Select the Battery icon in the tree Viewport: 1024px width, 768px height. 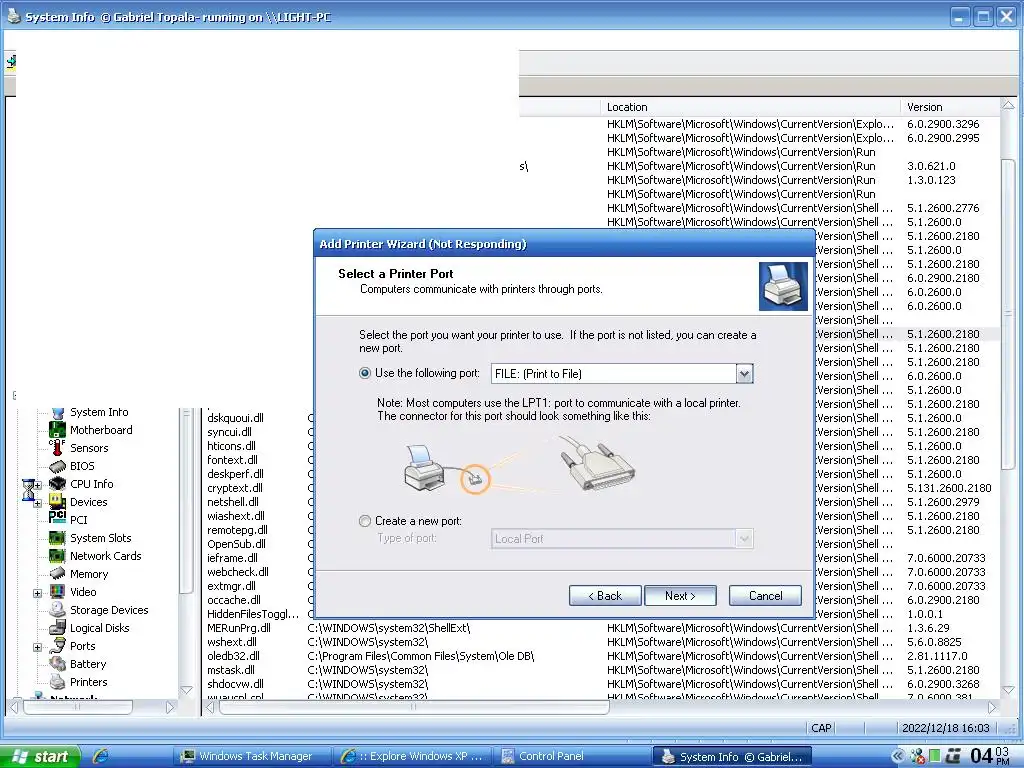[x=57, y=664]
